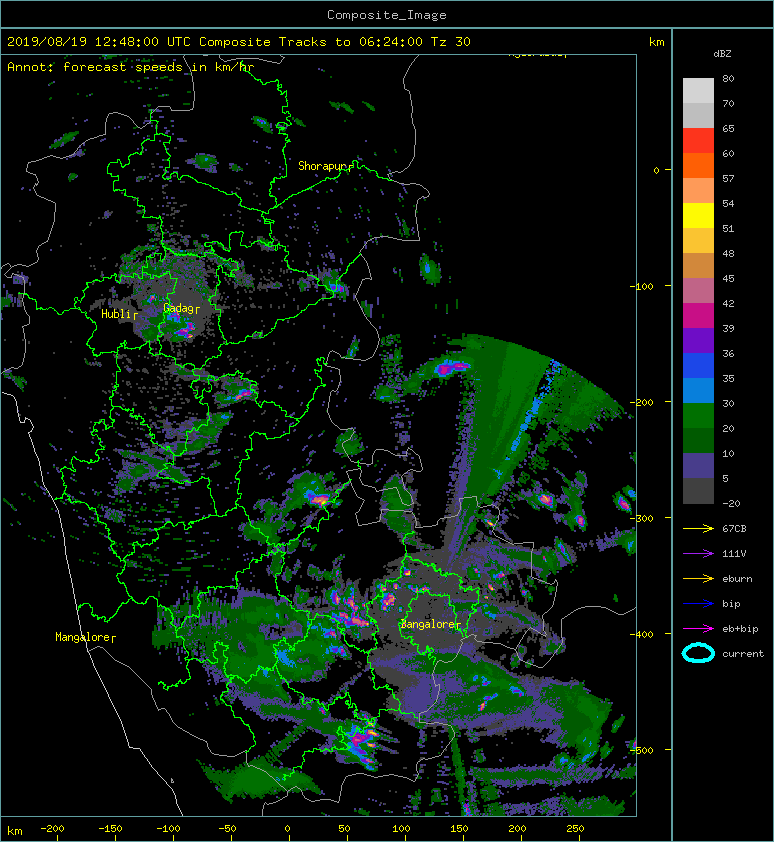Click the current legend label
774x842 pixels.
click(743, 654)
